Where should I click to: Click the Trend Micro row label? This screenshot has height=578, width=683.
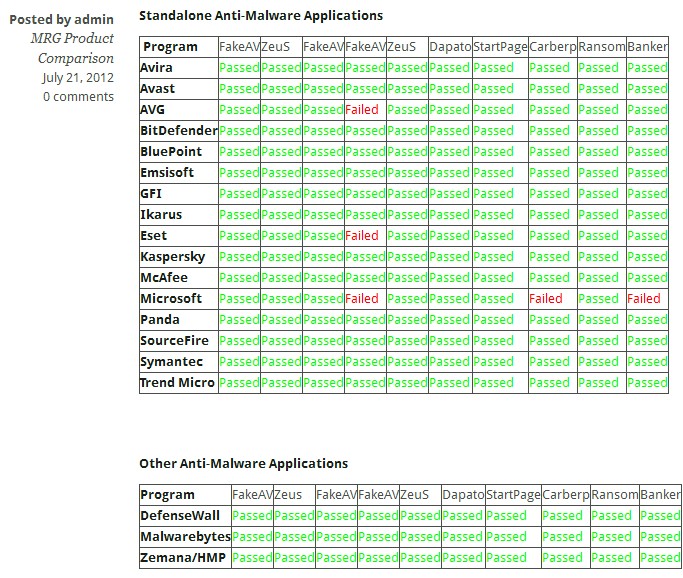pyautogui.click(x=177, y=382)
